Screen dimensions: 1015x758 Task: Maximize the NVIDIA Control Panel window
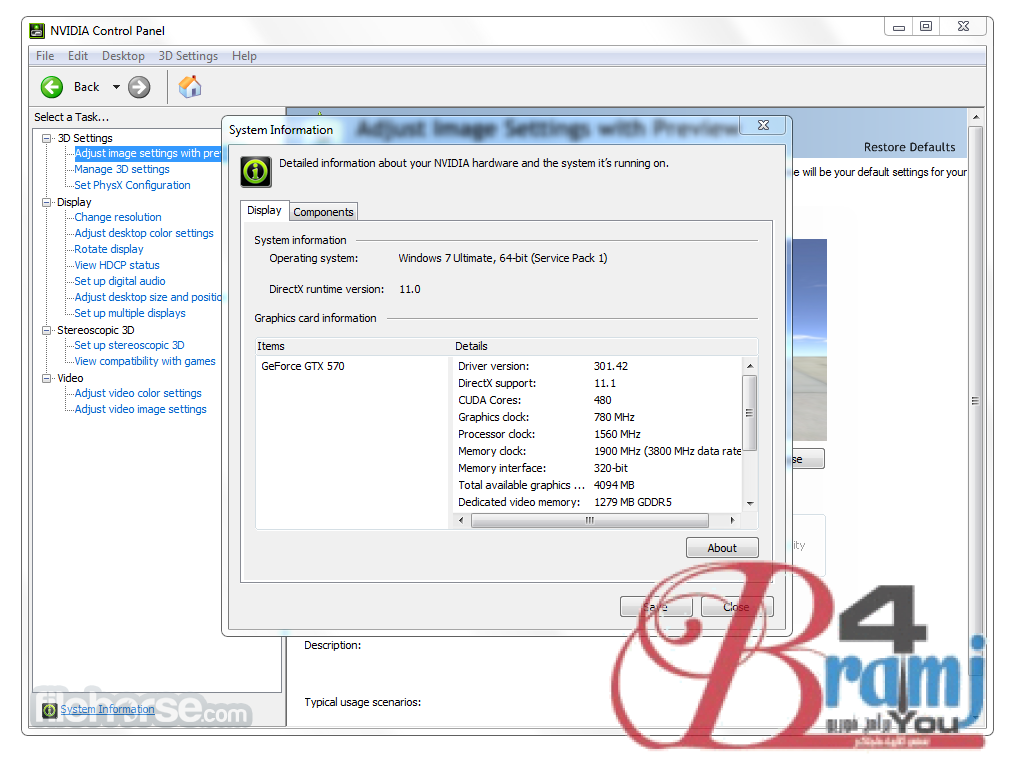click(x=926, y=27)
